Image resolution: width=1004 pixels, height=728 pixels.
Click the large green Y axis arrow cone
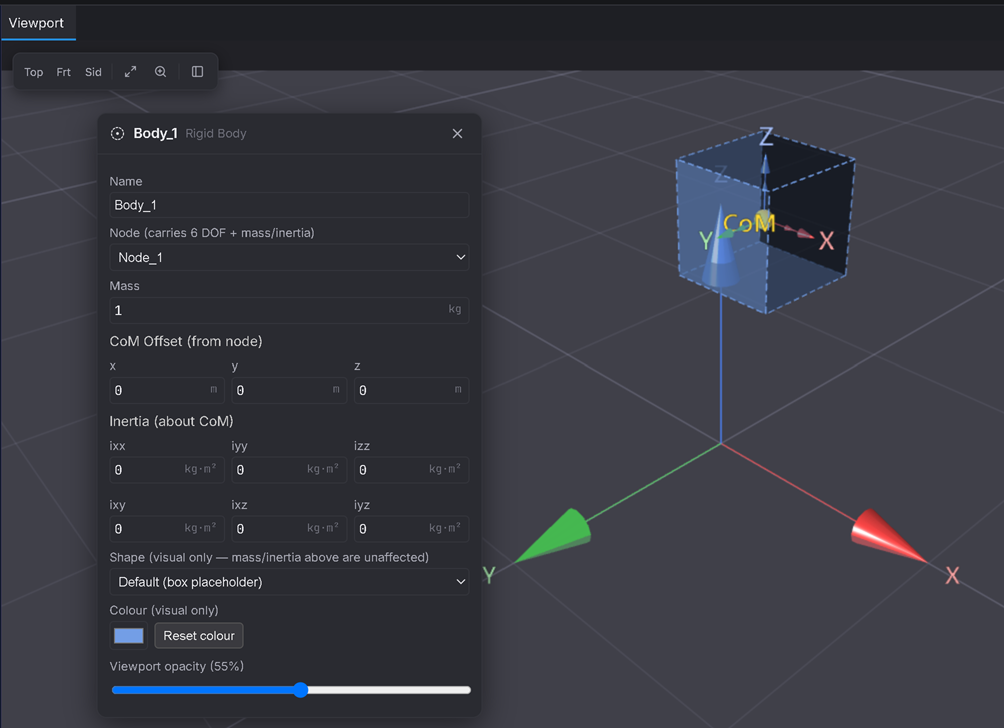(553, 535)
